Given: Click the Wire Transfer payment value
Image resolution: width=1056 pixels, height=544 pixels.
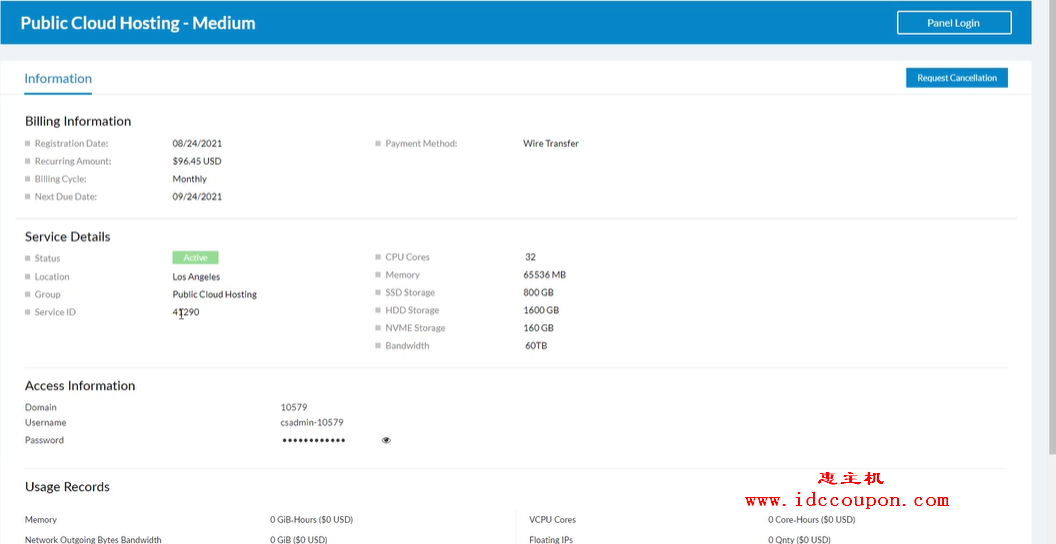Looking at the screenshot, I should click(550, 144).
